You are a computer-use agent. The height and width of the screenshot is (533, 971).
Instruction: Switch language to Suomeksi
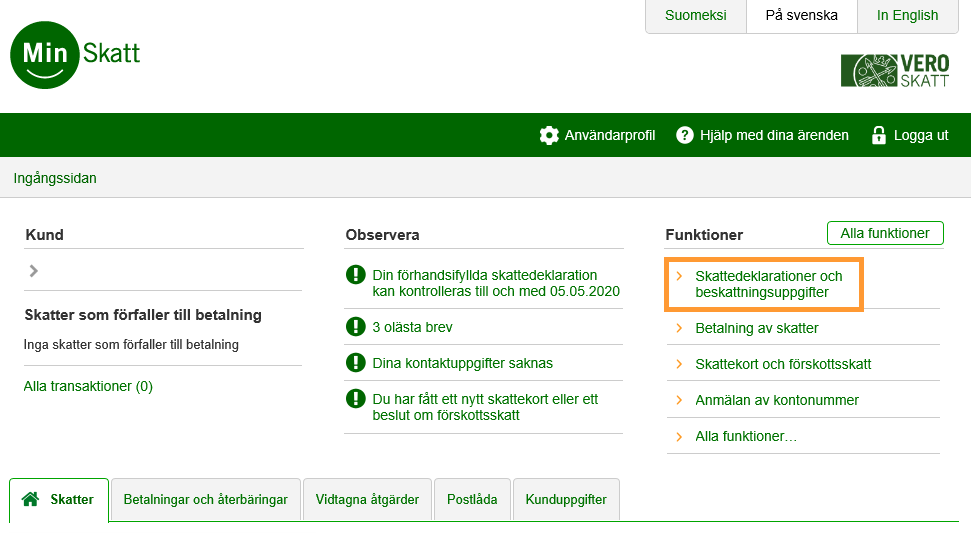pyautogui.click(x=695, y=16)
